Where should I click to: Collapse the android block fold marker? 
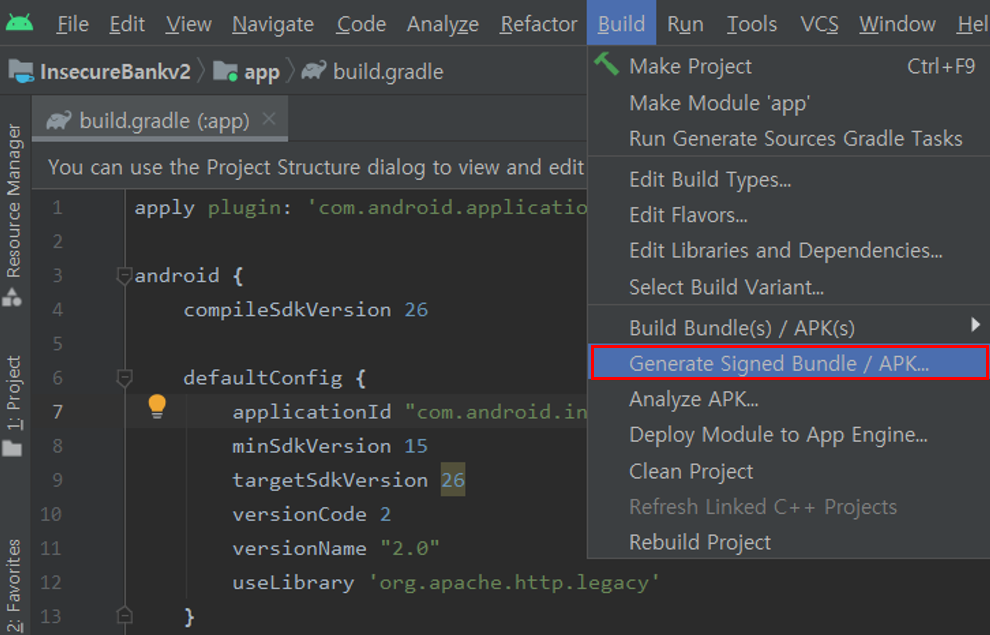124,276
